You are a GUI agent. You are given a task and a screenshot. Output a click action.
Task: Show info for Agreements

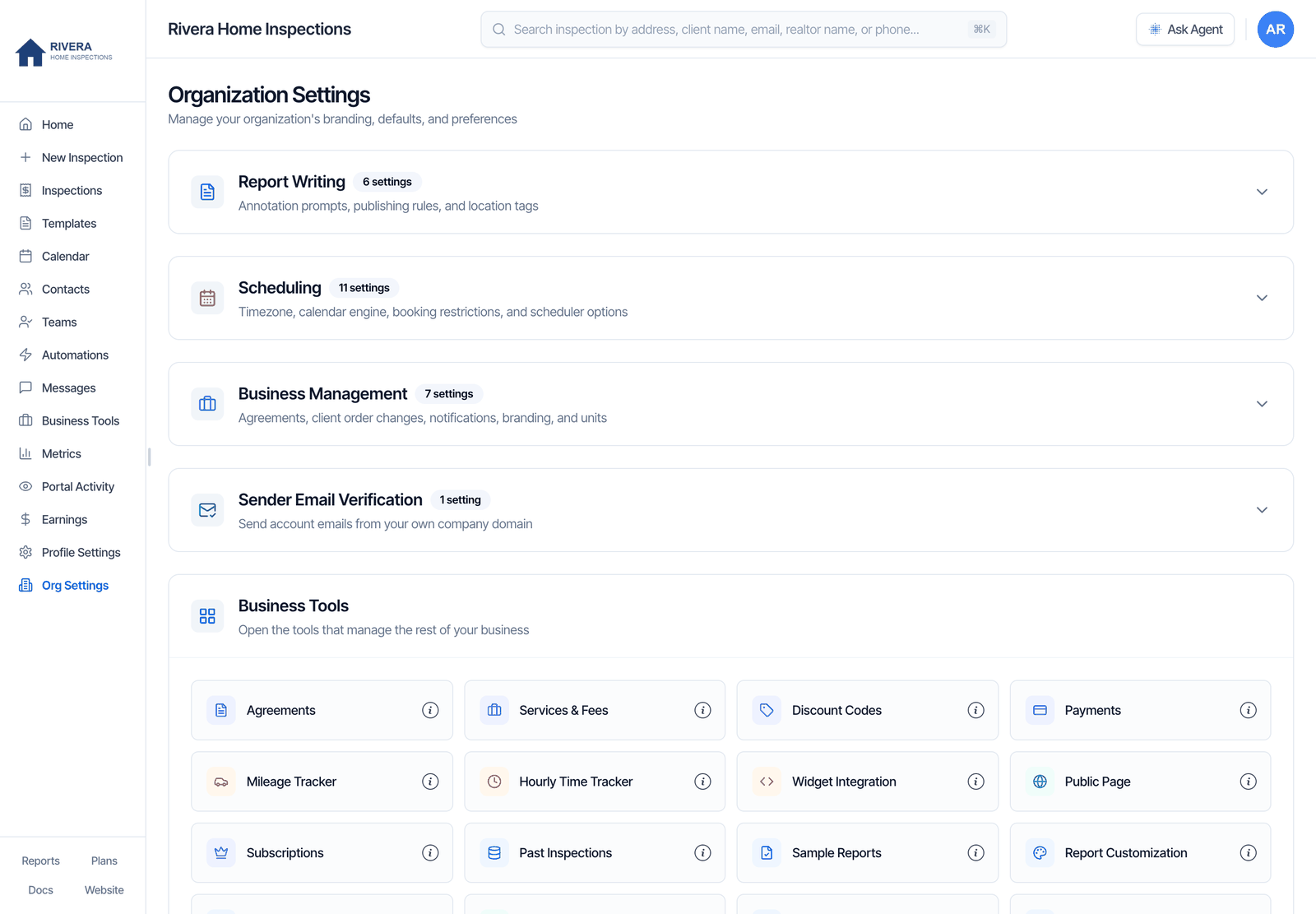[430, 710]
